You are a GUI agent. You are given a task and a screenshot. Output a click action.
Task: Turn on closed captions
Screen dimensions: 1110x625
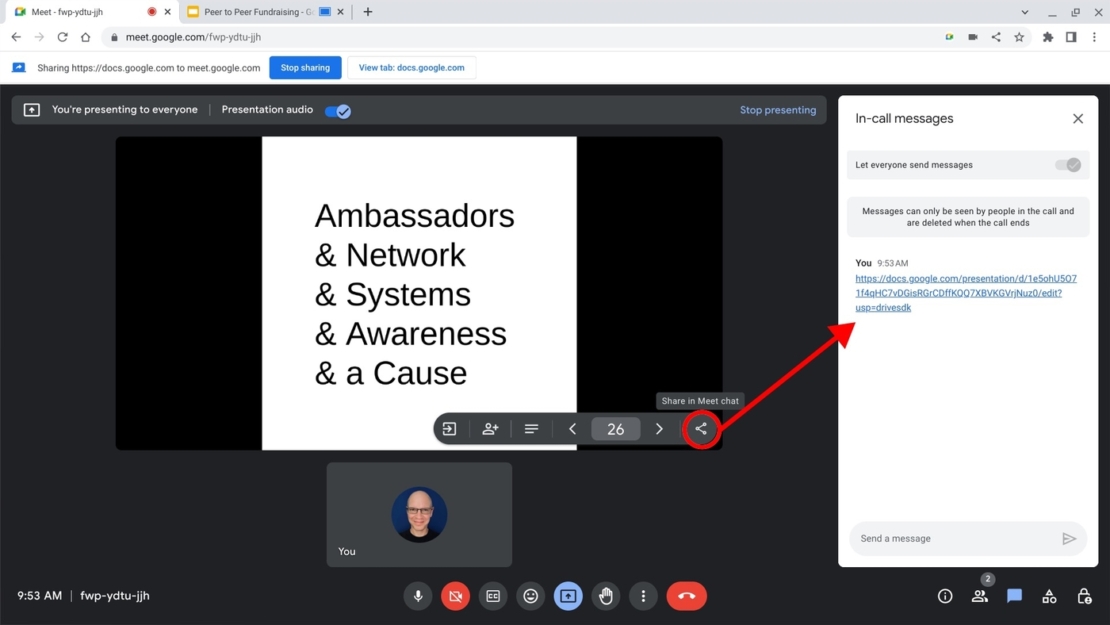click(492, 595)
